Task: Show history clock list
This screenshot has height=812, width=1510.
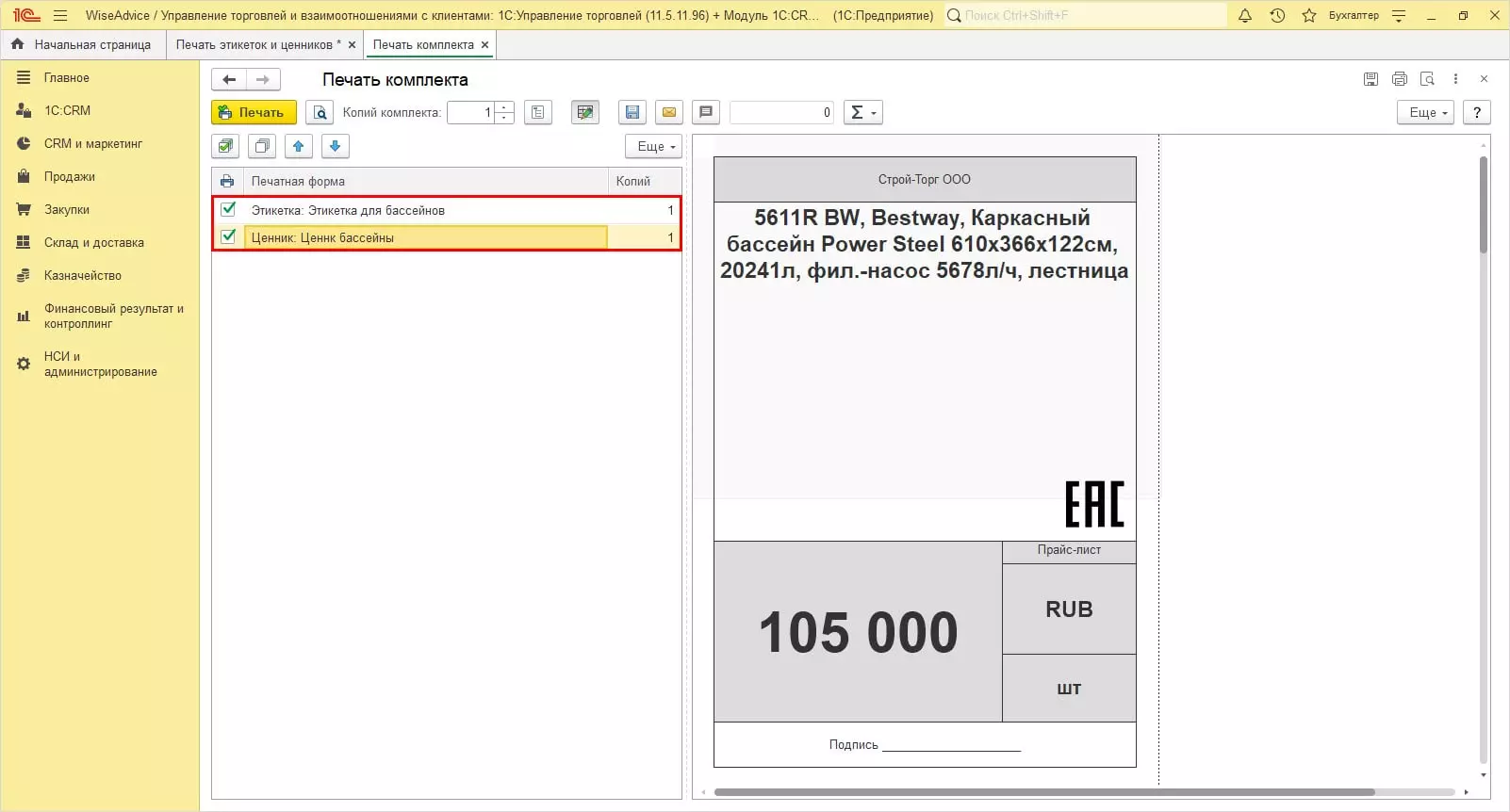Action: tap(1277, 15)
